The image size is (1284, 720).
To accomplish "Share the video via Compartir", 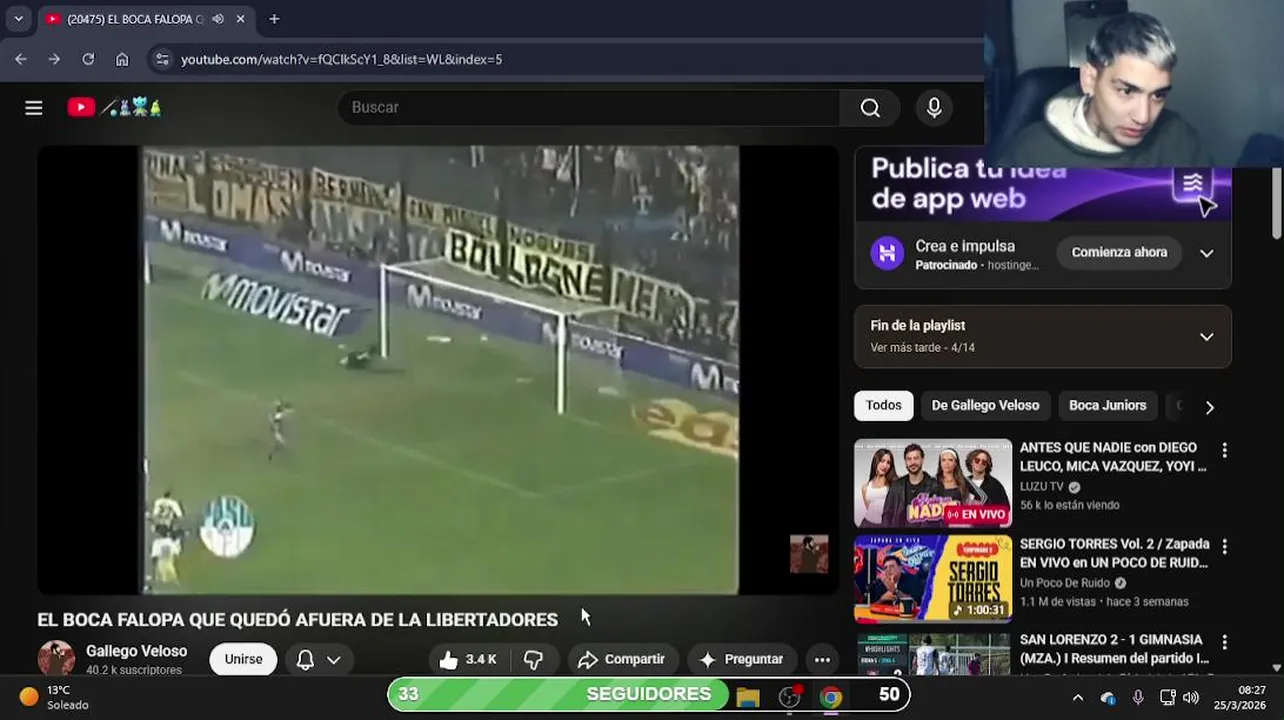I will tap(622, 659).
